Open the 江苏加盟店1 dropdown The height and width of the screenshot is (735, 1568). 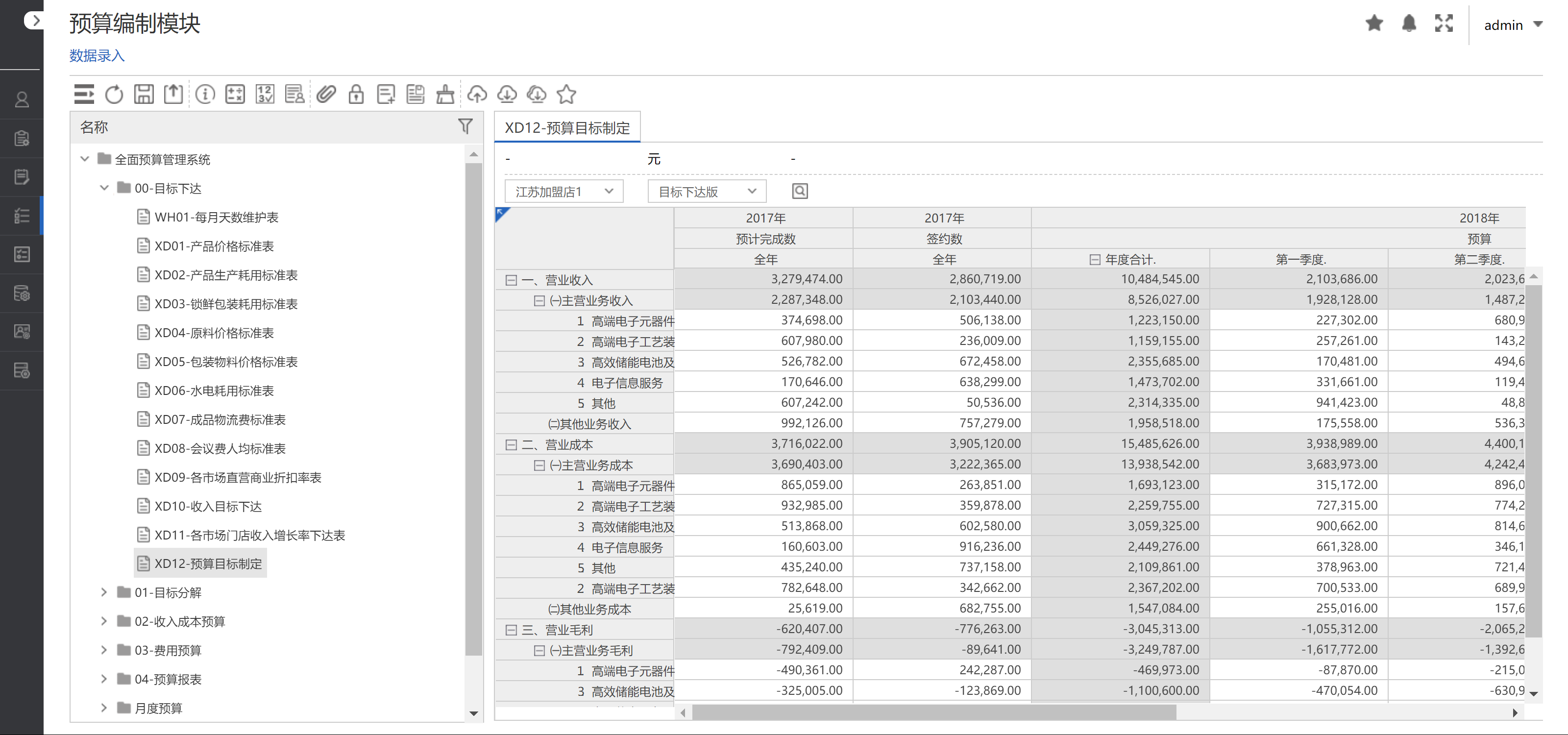pyautogui.click(x=563, y=192)
